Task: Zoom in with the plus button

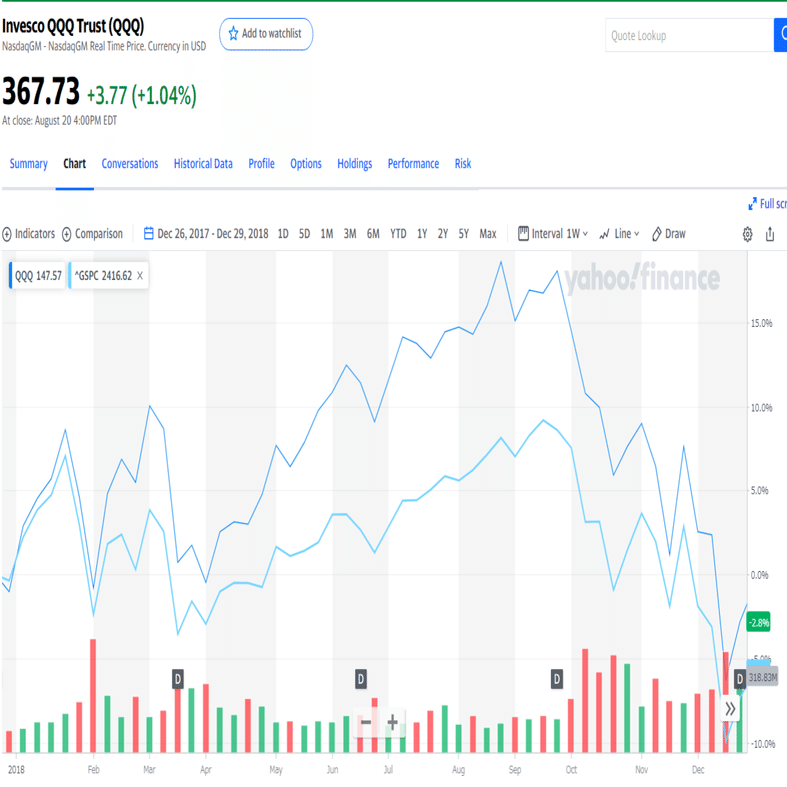Action: [x=392, y=722]
